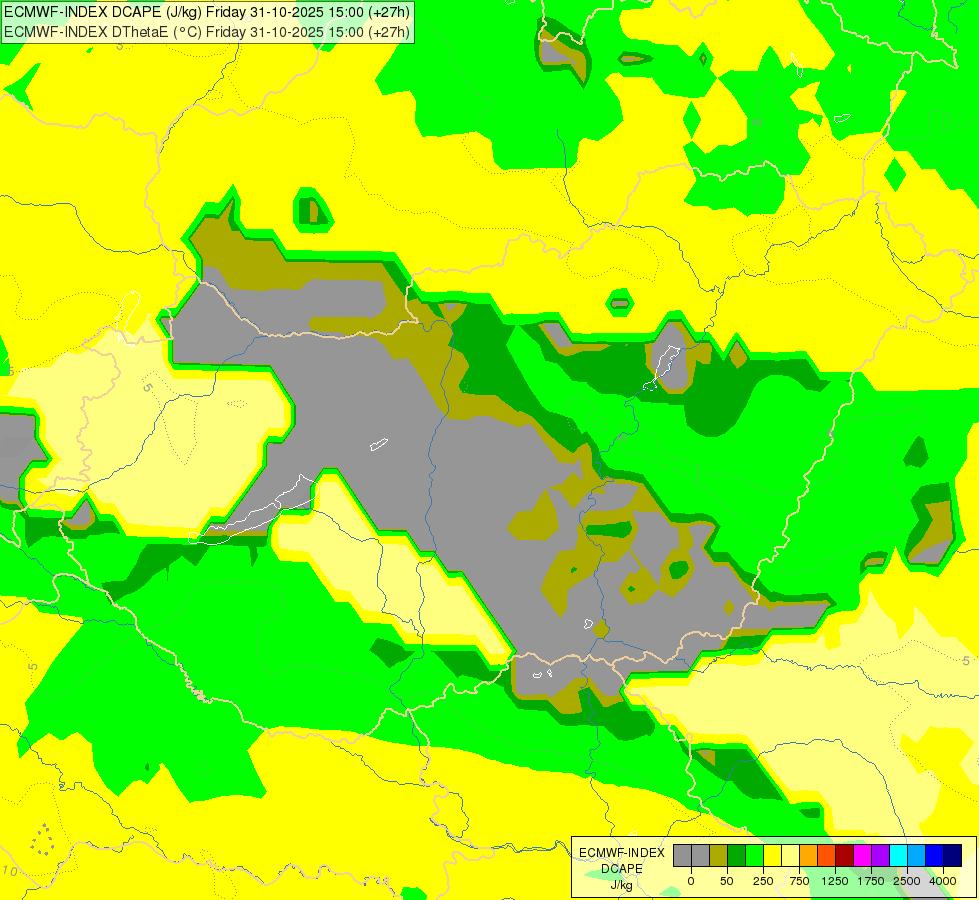Click the DCAPE title line at top
Viewport: 979px width, 900px height.
(207, 12)
